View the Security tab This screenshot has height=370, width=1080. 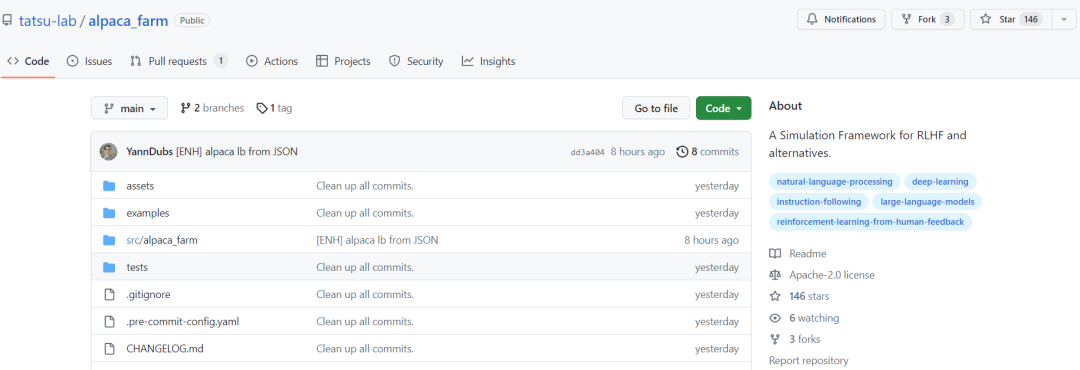click(x=416, y=61)
